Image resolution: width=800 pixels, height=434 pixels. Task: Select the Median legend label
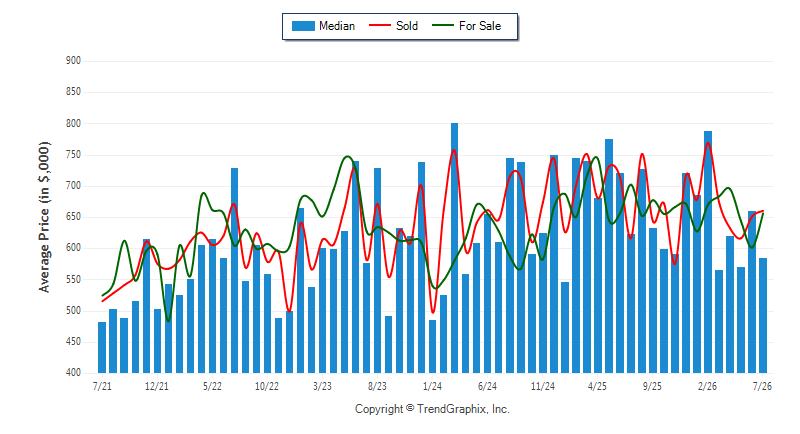coord(337,26)
